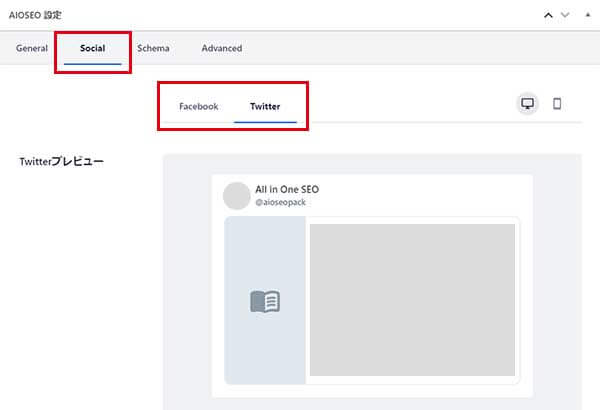The height and width of the screenshot is (410, 600).
Task: Select the Twitter sub-tab
Action: 265,106
